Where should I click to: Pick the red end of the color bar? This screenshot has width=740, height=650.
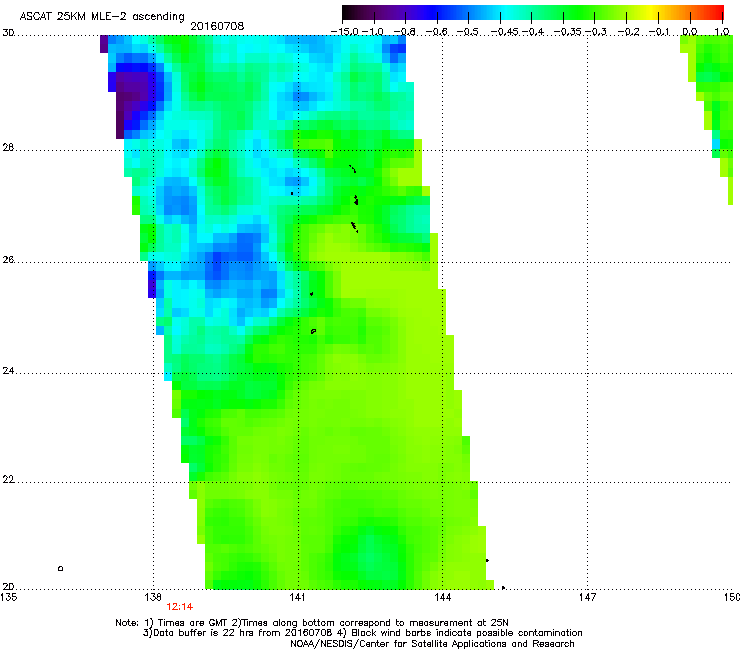click(717, 12)
